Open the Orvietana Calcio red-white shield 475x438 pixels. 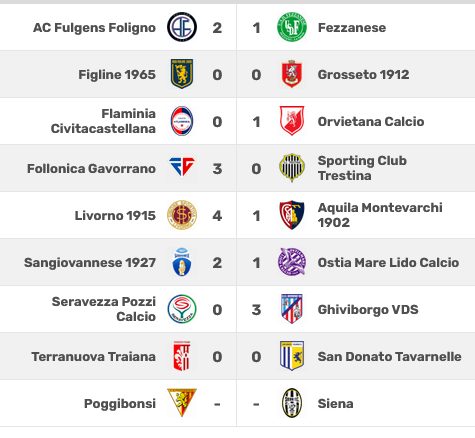(x=292, y=121)
